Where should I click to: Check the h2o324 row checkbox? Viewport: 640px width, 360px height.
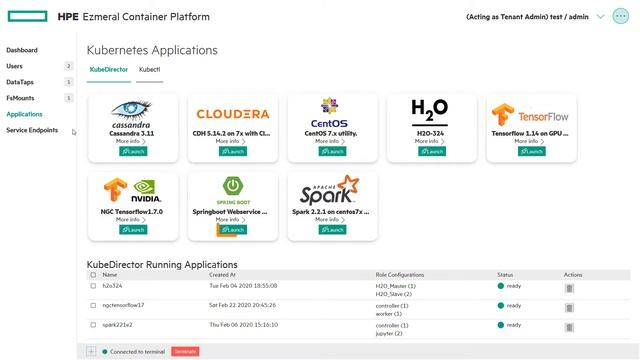93,286
